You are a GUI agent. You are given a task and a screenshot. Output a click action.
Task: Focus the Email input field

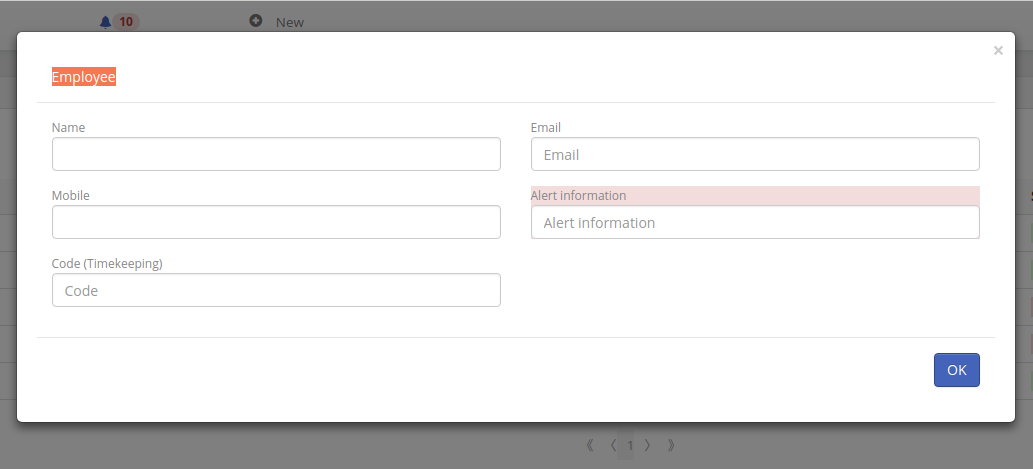tap(755, 154)
